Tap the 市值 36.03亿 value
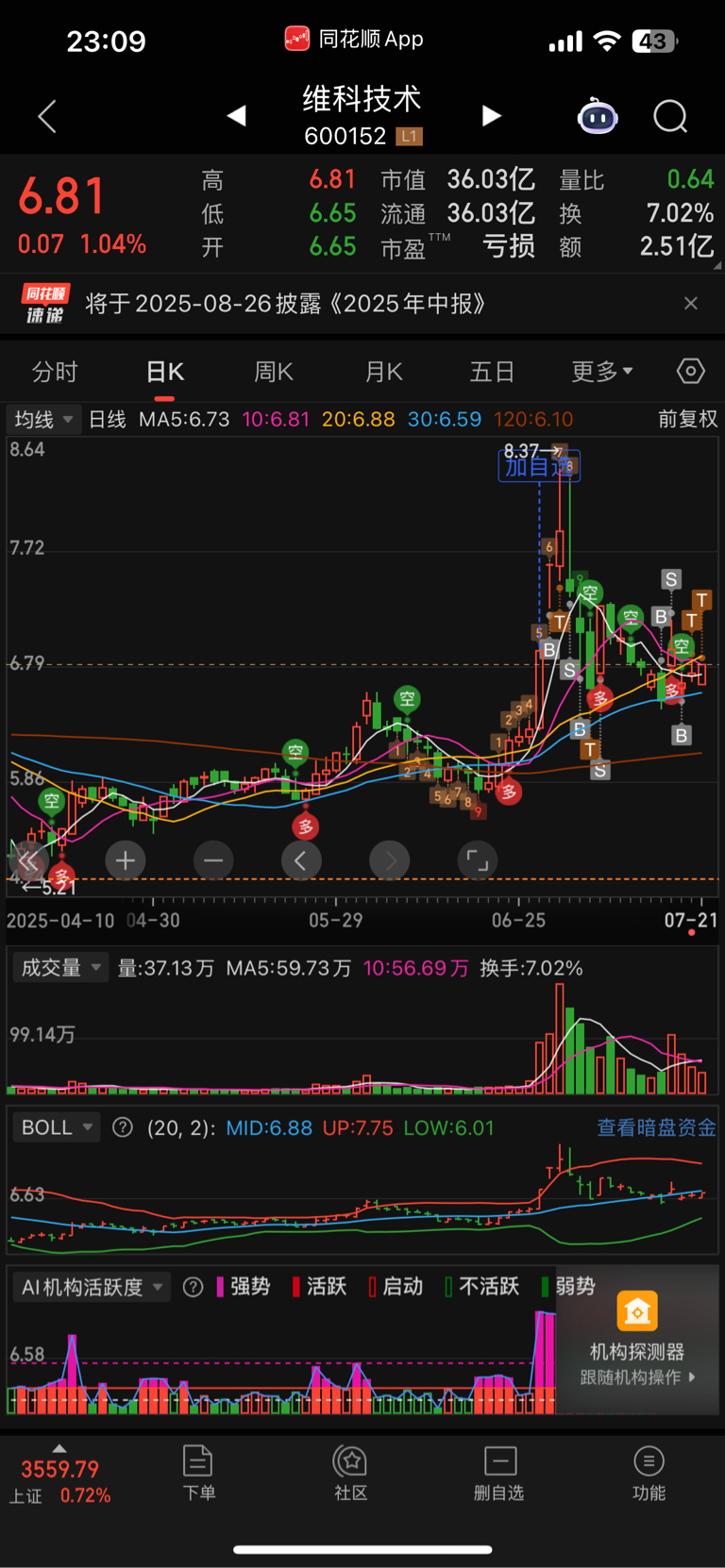Screen dimensions: 725x1568 click(x=491, y=179)
